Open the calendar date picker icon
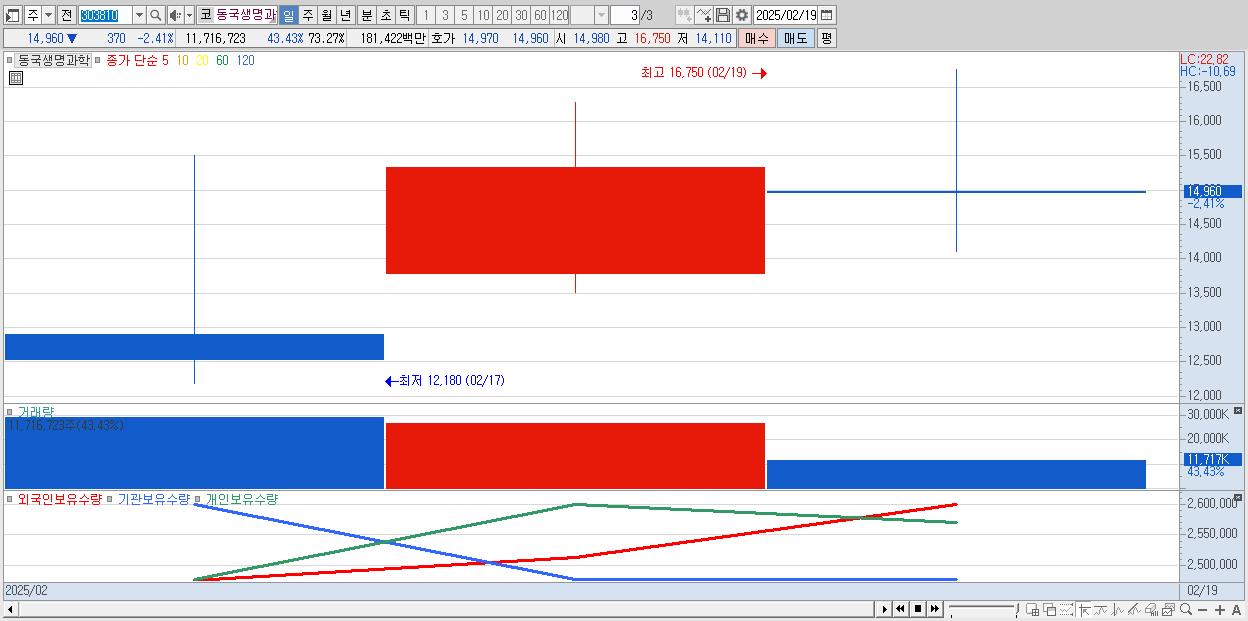 [x=827, y=15]
